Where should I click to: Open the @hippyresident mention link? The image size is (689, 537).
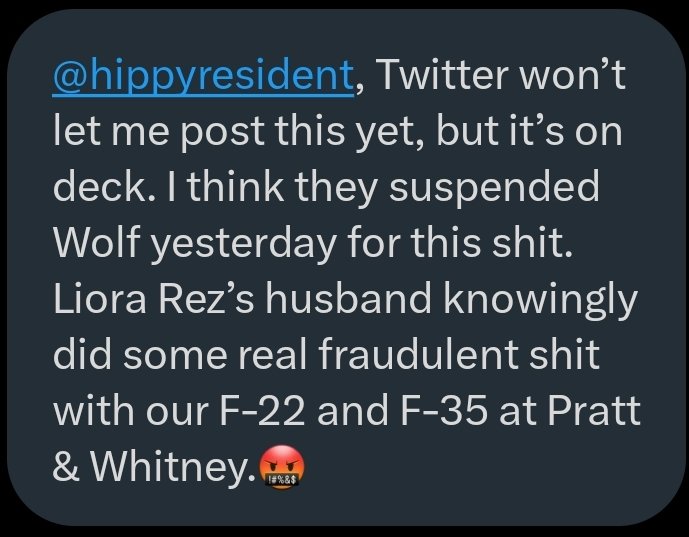pyautogui.click(x=203, y=78)
